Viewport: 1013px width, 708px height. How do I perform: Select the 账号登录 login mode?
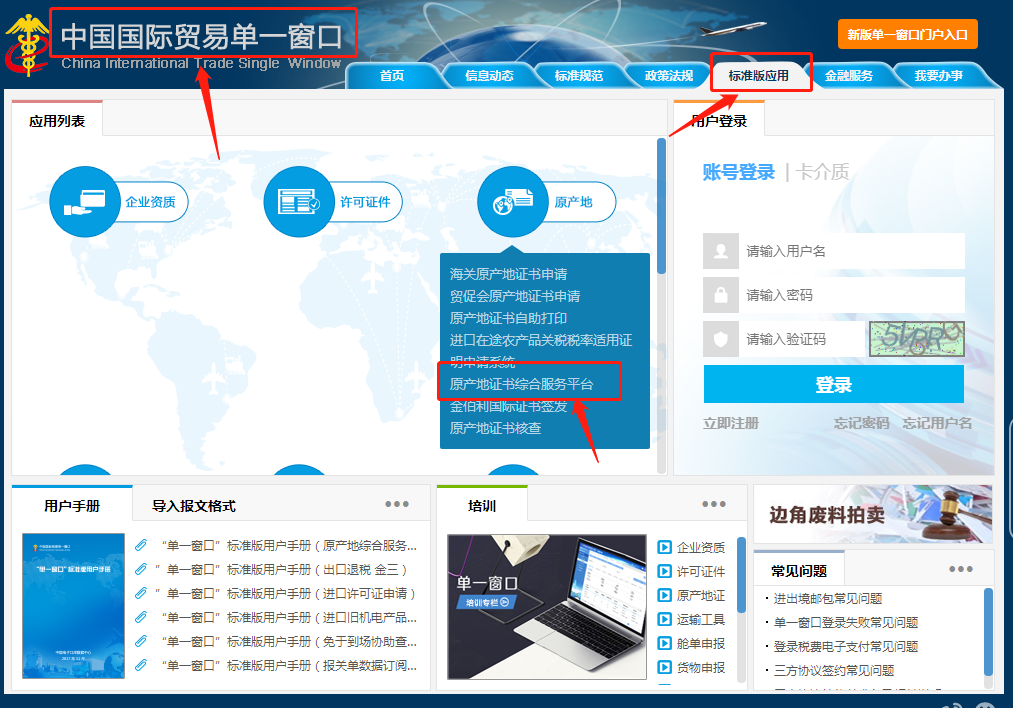tap(738, 172)
